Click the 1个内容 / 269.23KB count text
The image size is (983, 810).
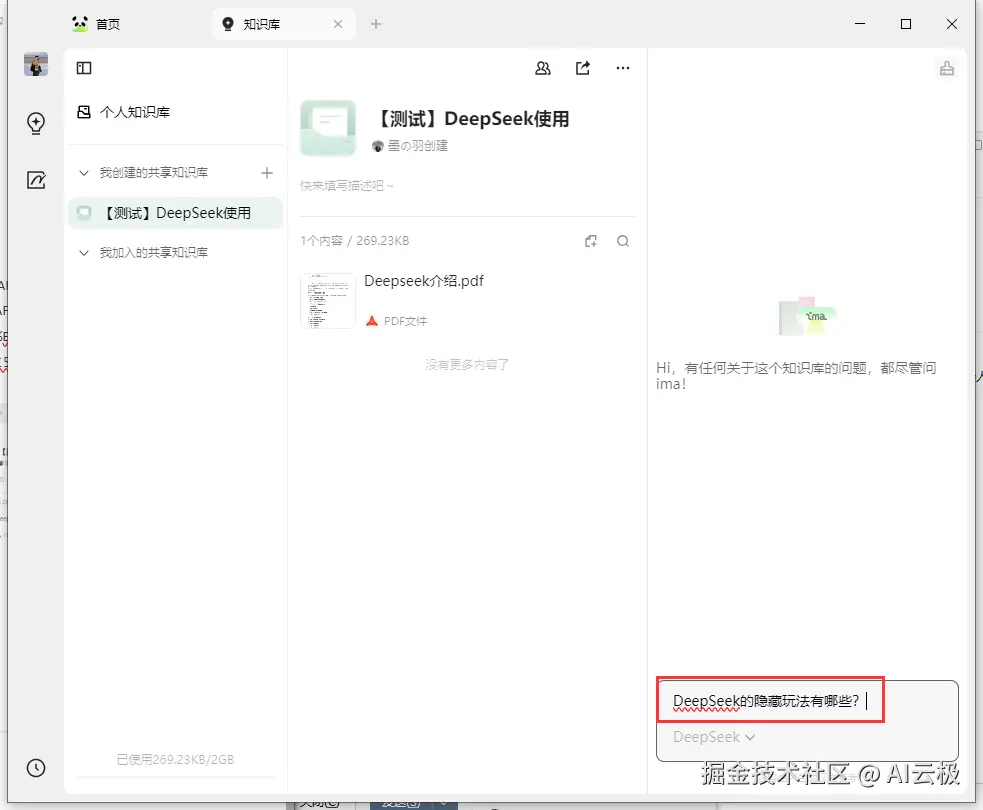(354, 241)
